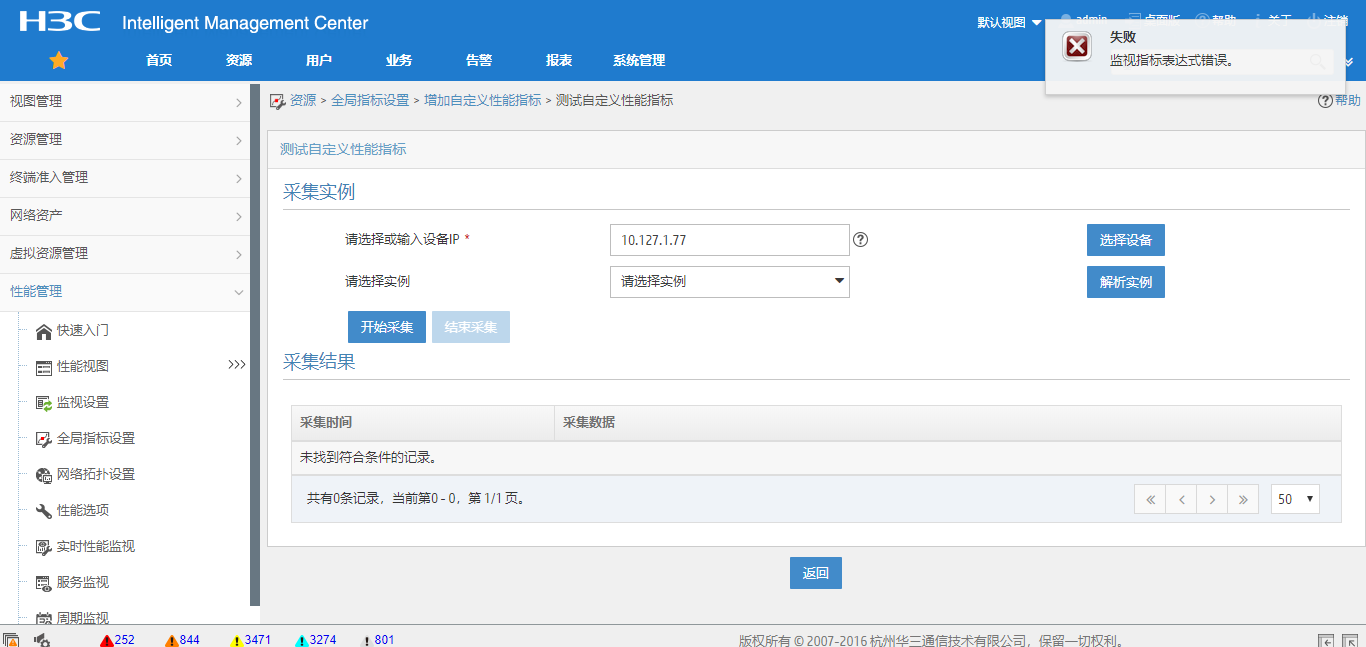1366x647 pixels.
Task: Open 性能视图 in the sidebar
Action: pos(82,367)
